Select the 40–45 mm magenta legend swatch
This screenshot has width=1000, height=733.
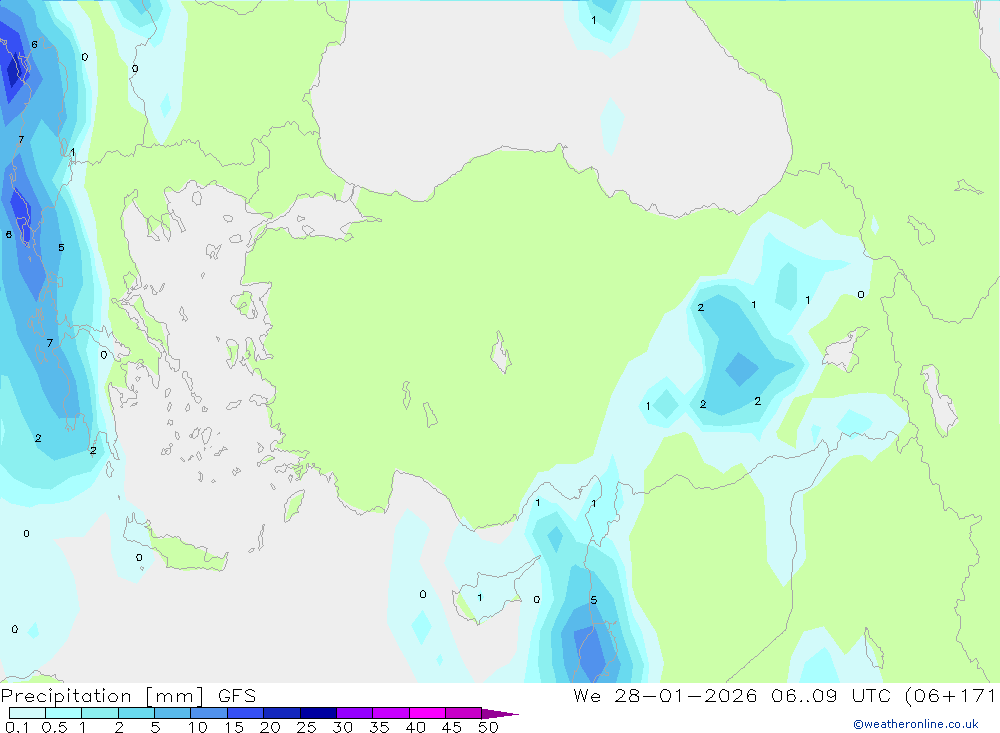[427, 713]
